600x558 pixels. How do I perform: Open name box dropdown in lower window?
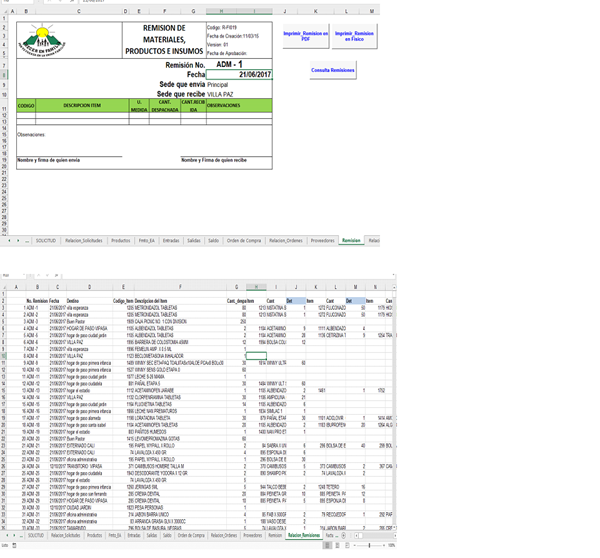[24, 275]
